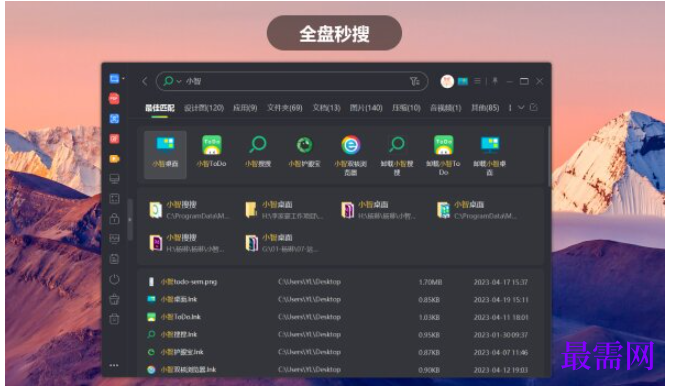This screenshot has height=387, width=673.
Task: Open 小智搜搜 folder on H: drive
Action: (186, 243)
